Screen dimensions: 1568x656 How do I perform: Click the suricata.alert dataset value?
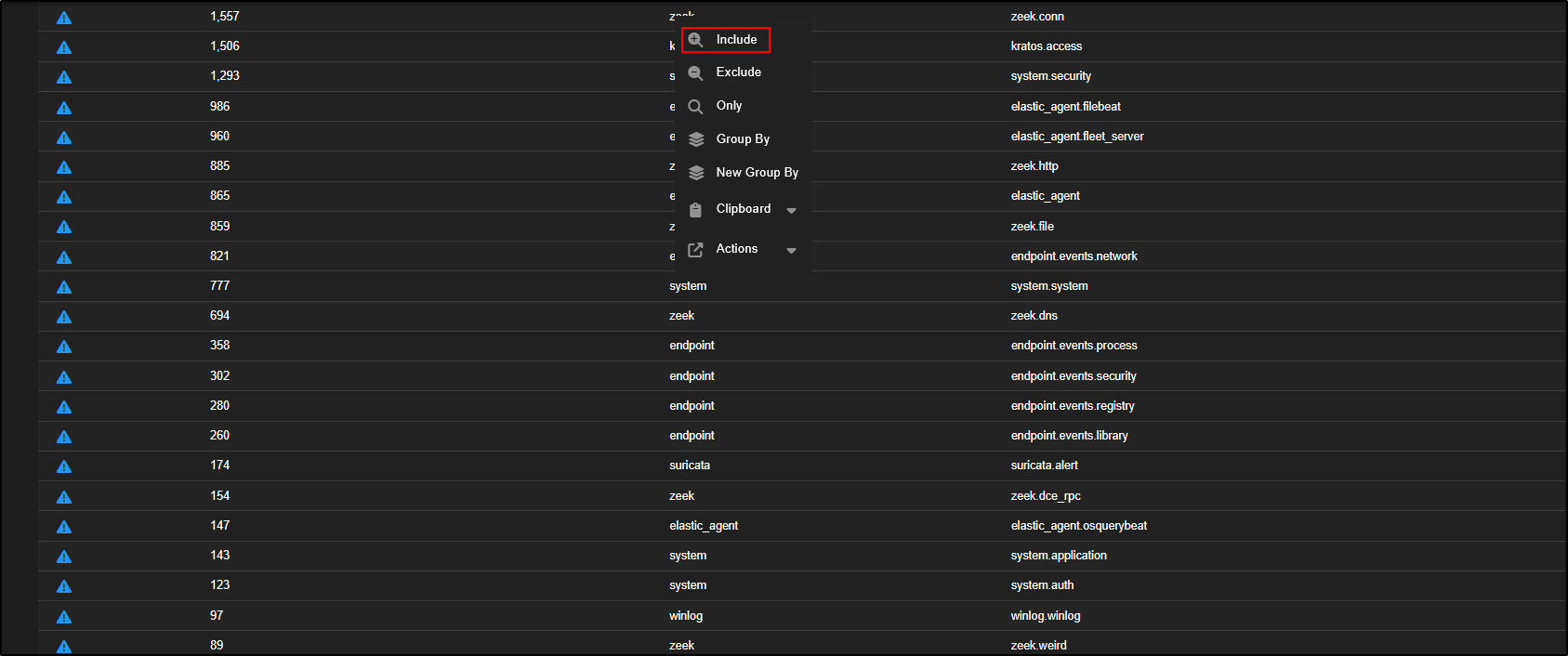tap(1044, 466)
